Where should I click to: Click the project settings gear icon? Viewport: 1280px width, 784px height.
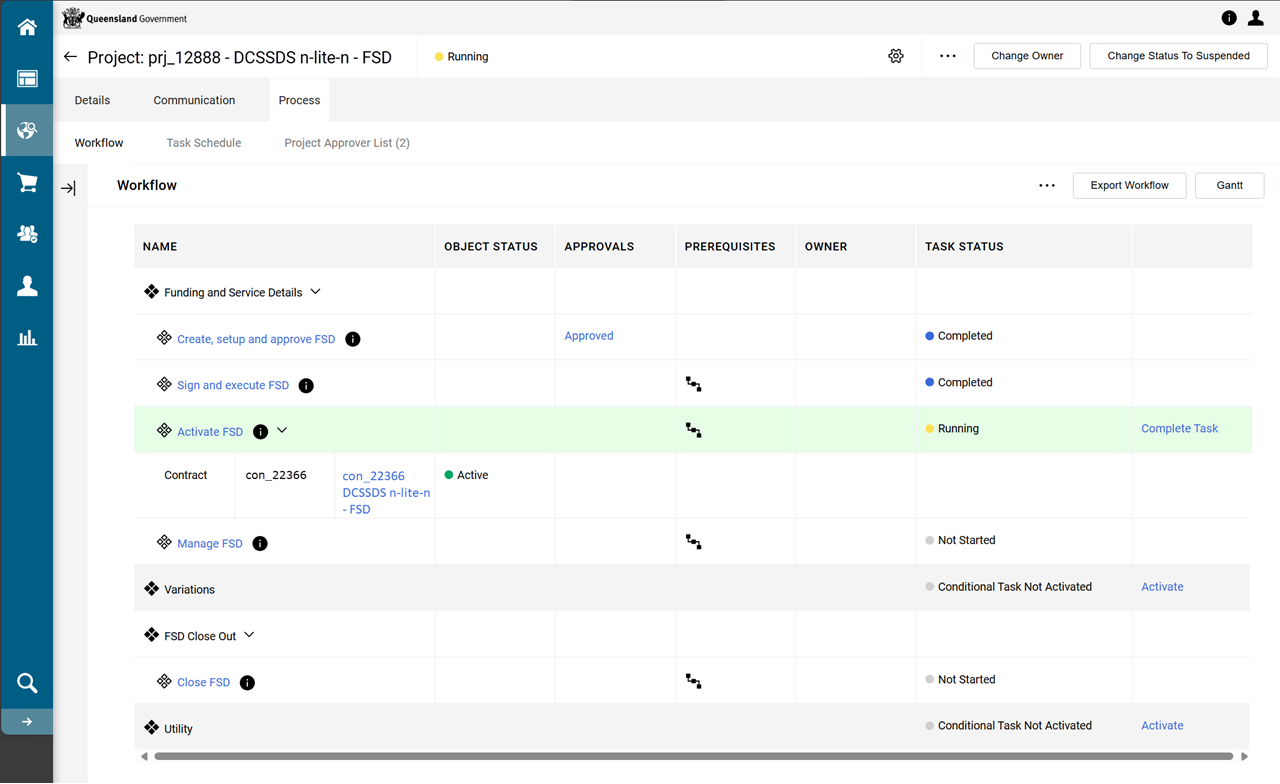[896, 56]
